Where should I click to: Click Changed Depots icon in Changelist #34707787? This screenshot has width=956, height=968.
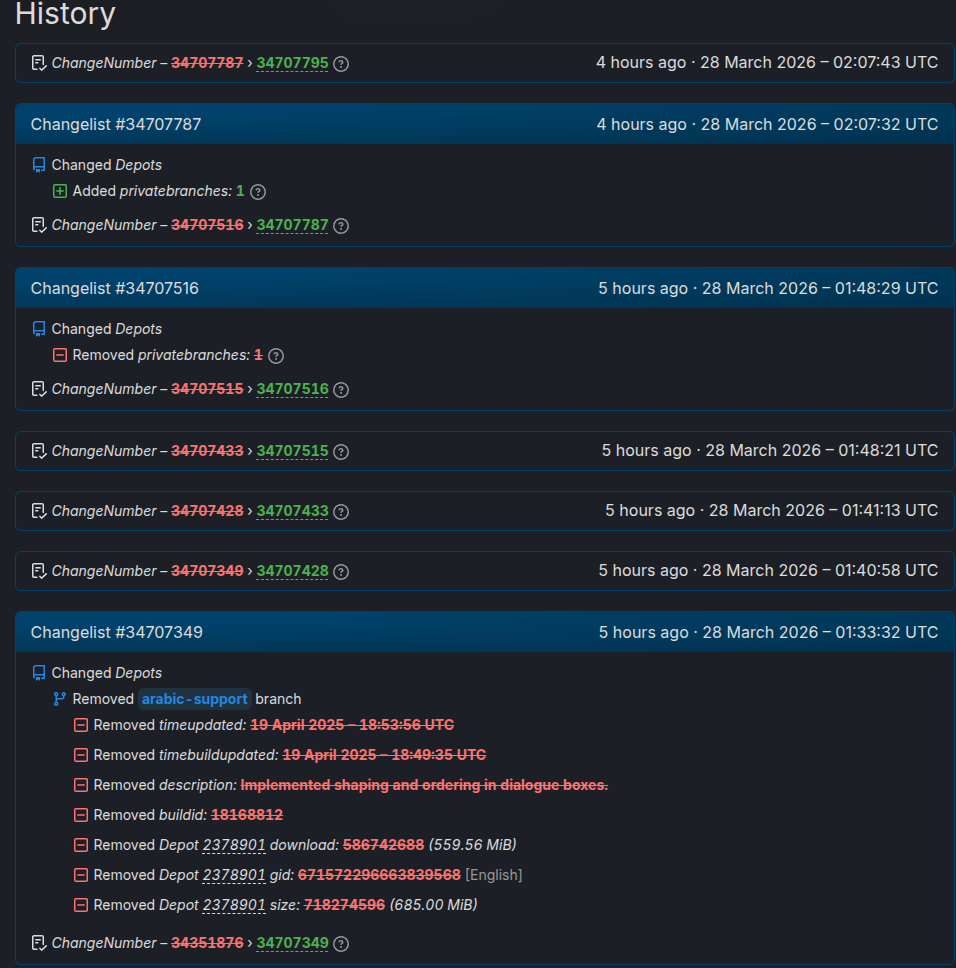[39, 165]
